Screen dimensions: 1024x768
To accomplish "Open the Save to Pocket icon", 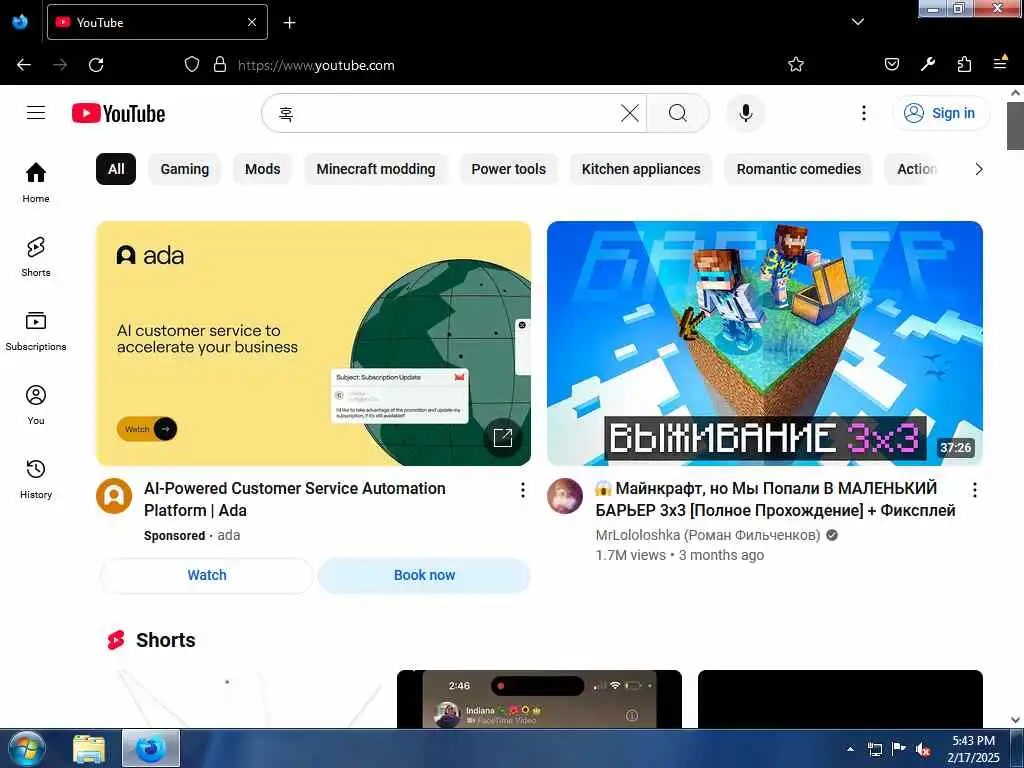I will click(891, 65).
